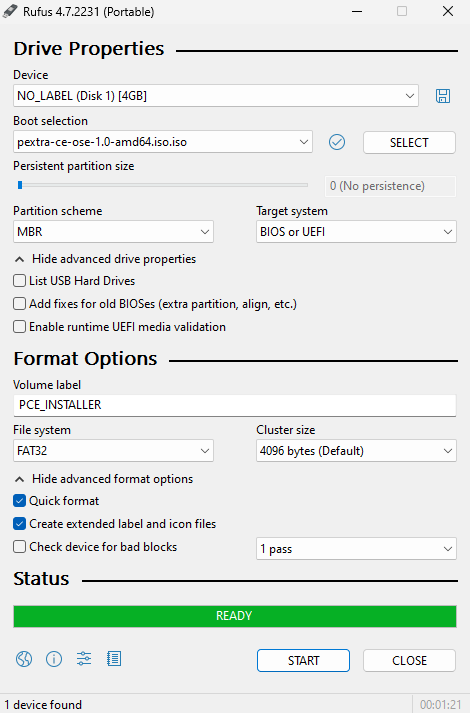Click the checksum checkmark icon beside boot selection
The width and height of the screenshot is (470, 713).
337,142
